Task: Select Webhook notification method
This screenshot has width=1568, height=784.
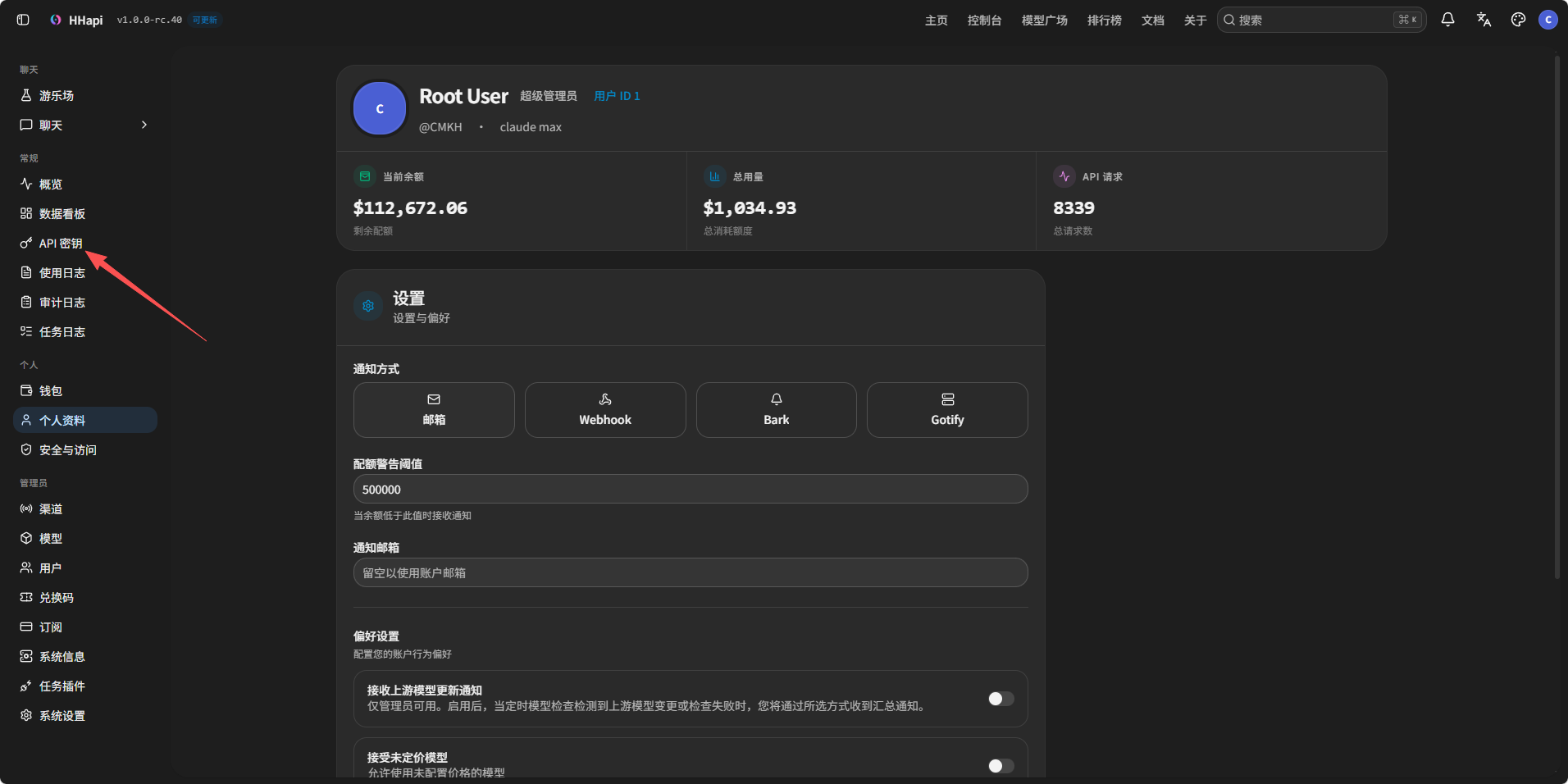Action: (605, 410)
